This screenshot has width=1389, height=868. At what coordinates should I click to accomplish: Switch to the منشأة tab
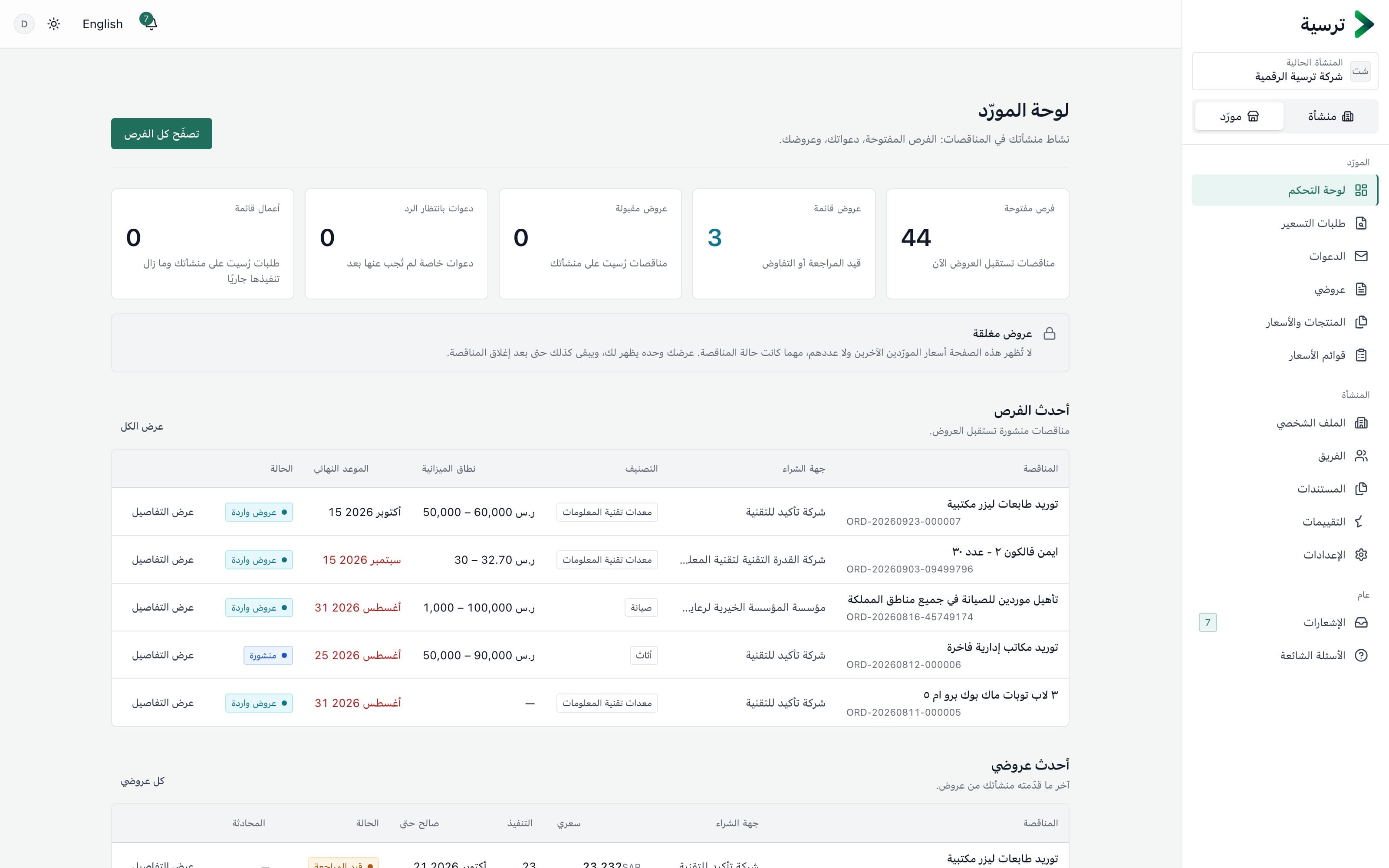1330,117
